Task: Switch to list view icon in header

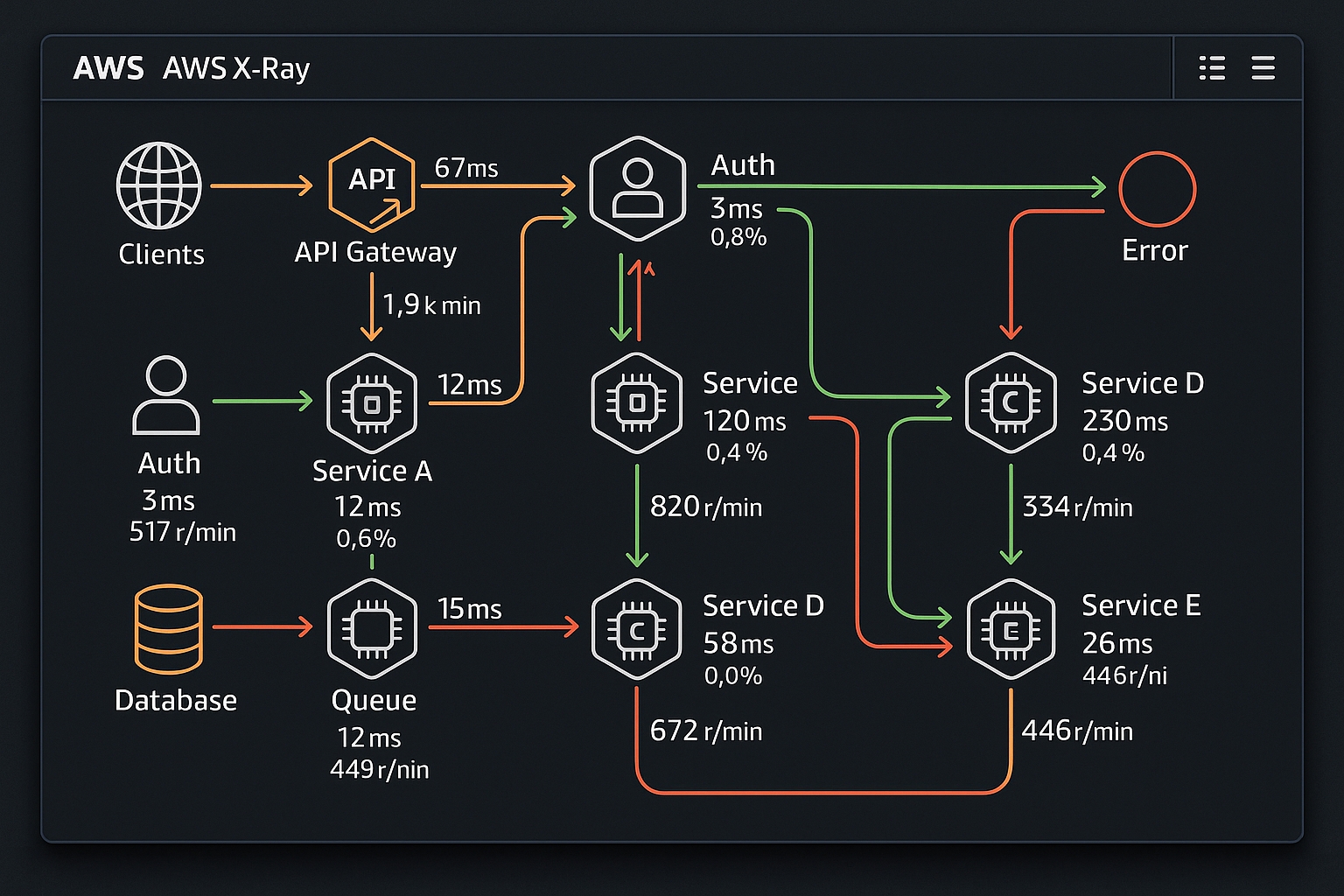Action: 1212,68
